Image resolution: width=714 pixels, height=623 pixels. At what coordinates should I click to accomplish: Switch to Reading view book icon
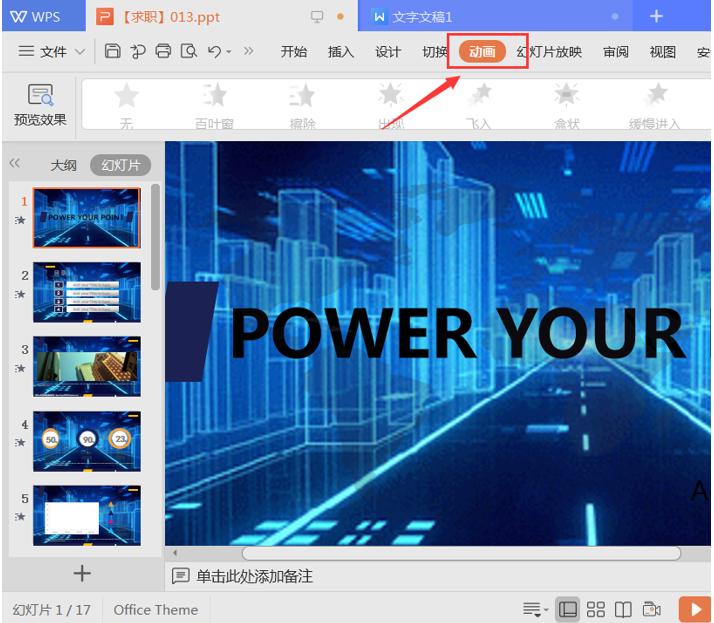[623, 609]
